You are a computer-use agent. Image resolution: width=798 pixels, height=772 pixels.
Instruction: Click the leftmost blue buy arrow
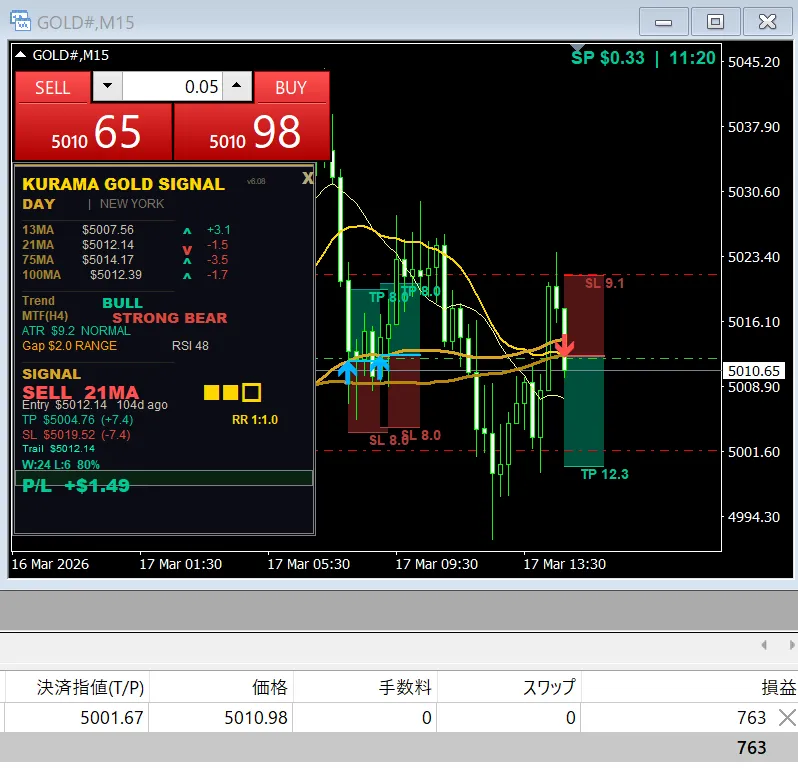pyautogui.click(x=347, y=371)
